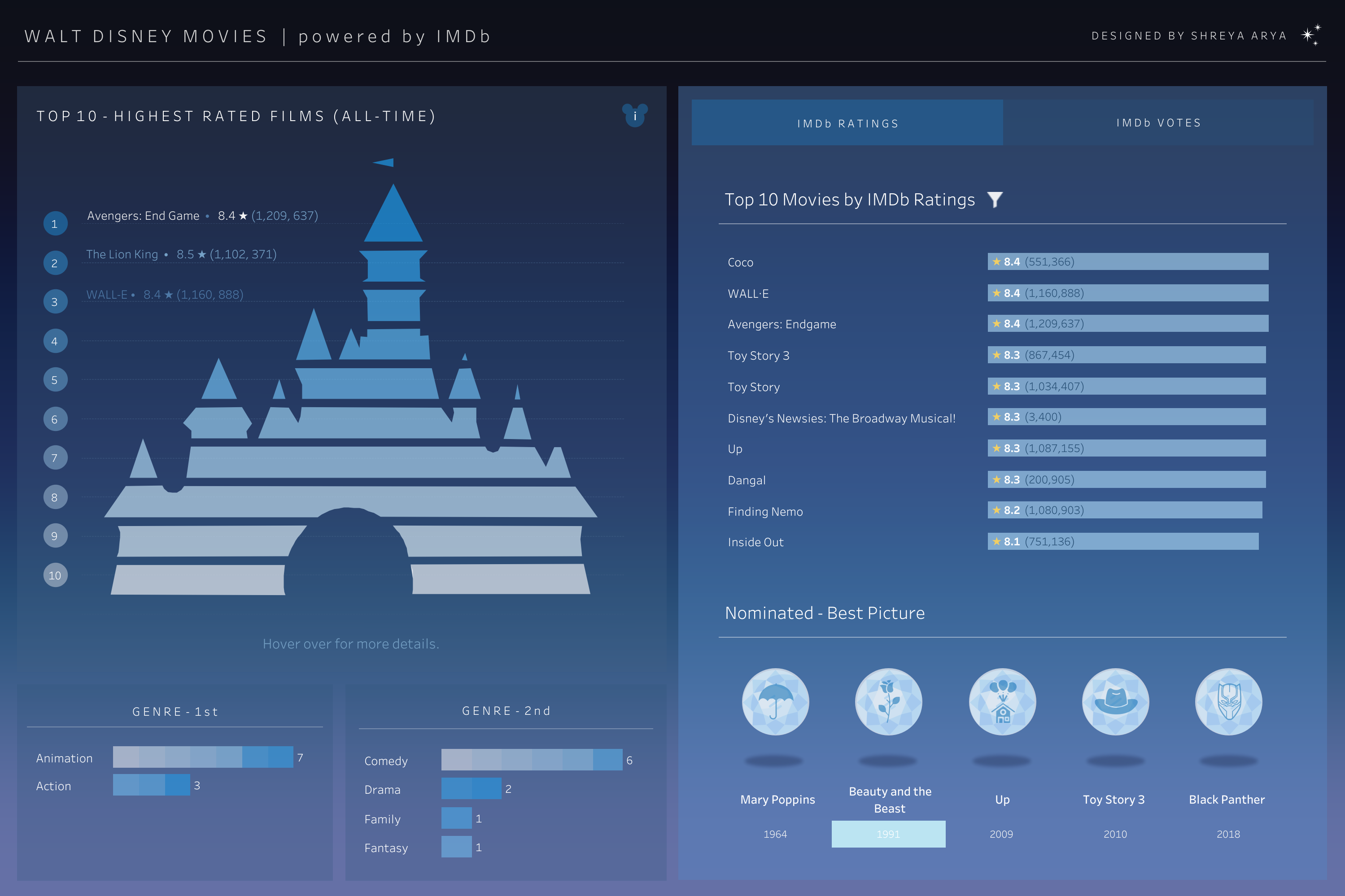This screenshot has height=896, width=1345.
Task: Click the Action genre bar
Action: click(152, 785)
